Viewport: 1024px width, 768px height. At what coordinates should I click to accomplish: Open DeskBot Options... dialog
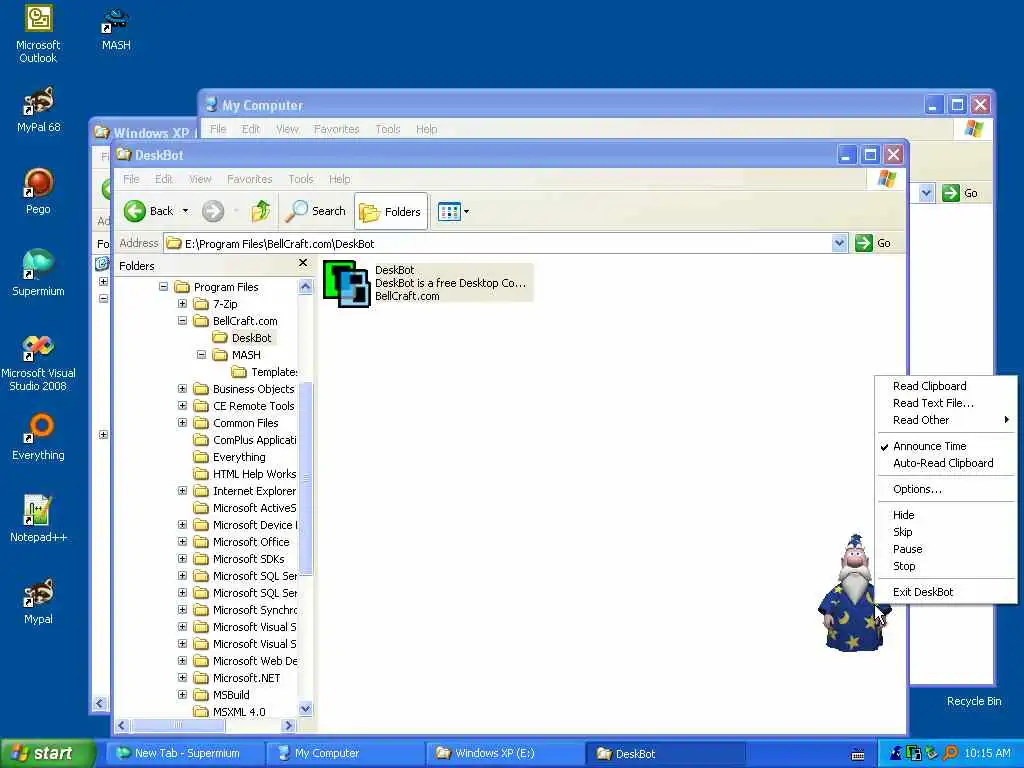click(x=946, y=489)
